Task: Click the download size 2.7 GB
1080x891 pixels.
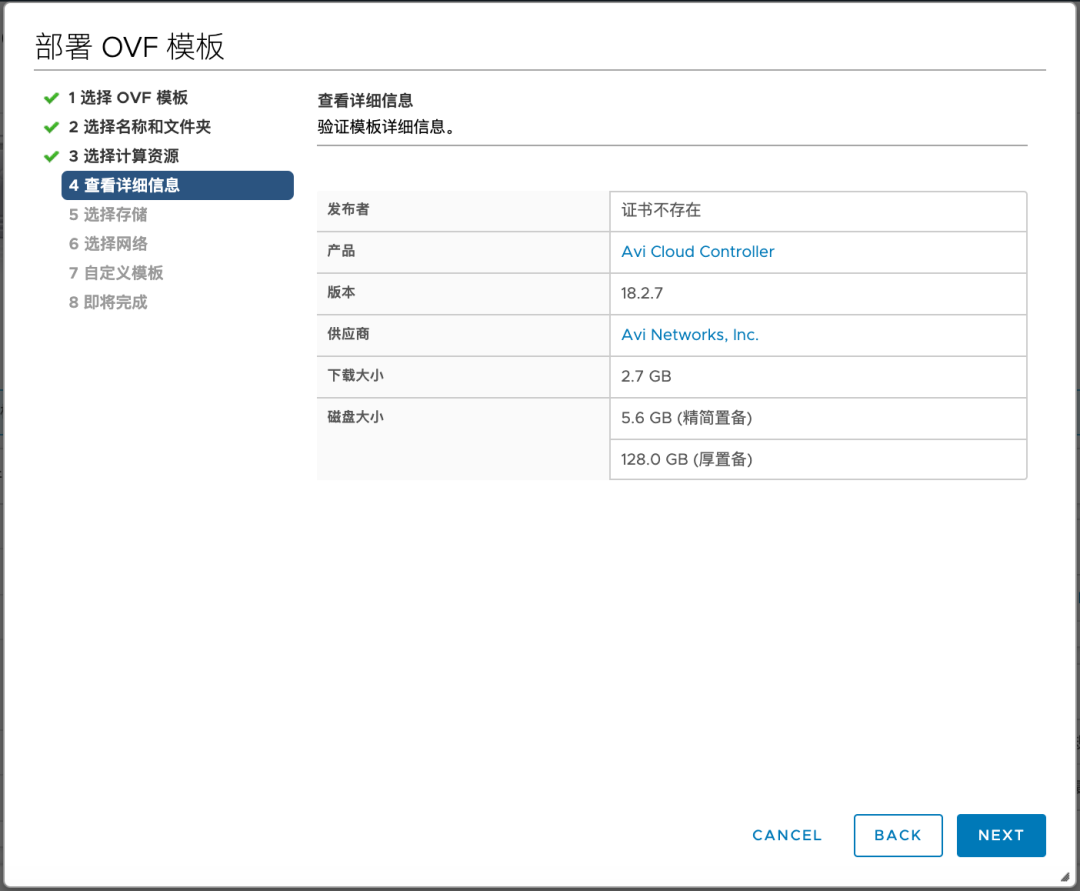Action: tap(645, 376)
